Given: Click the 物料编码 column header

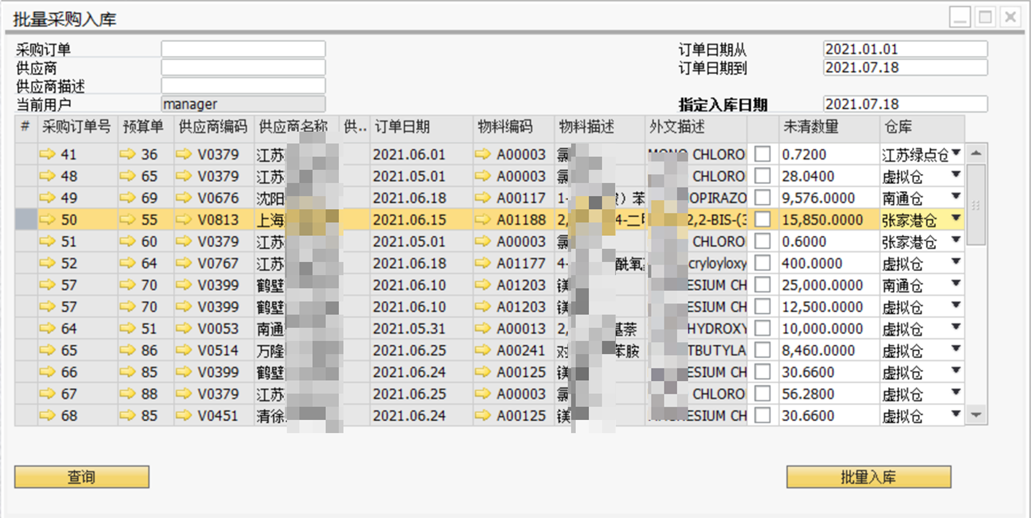Looking at the screenshot, I should tap(514, 128).
